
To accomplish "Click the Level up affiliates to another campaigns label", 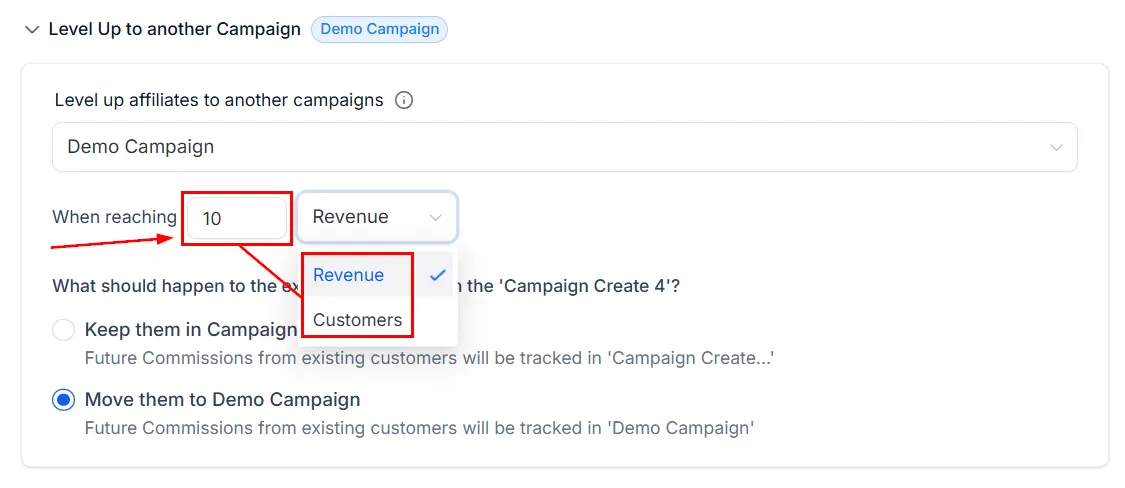I will point(219,100).
